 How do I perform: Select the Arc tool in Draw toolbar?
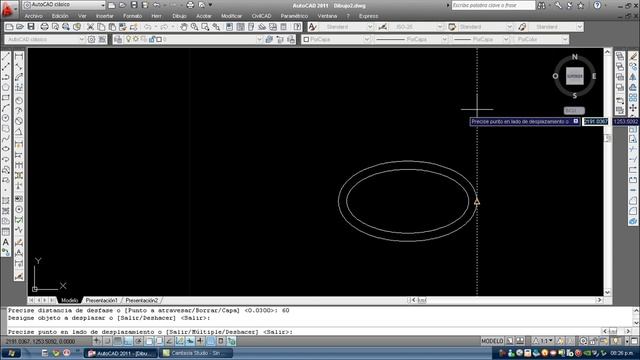(6, 108)
